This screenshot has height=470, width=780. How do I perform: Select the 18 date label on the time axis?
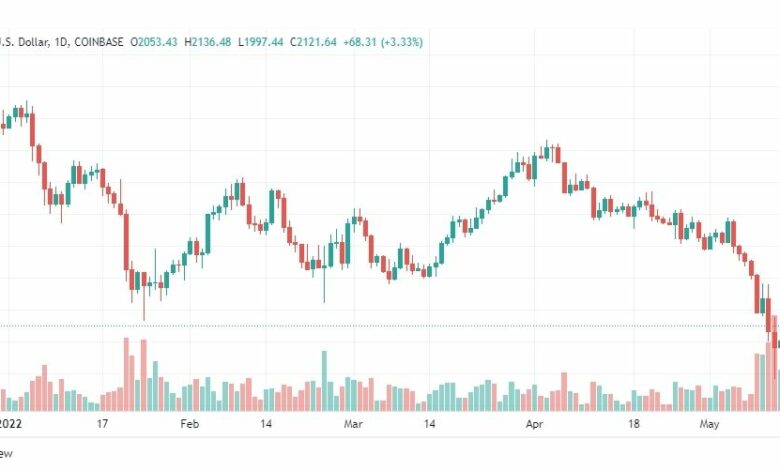pos(633,424)
